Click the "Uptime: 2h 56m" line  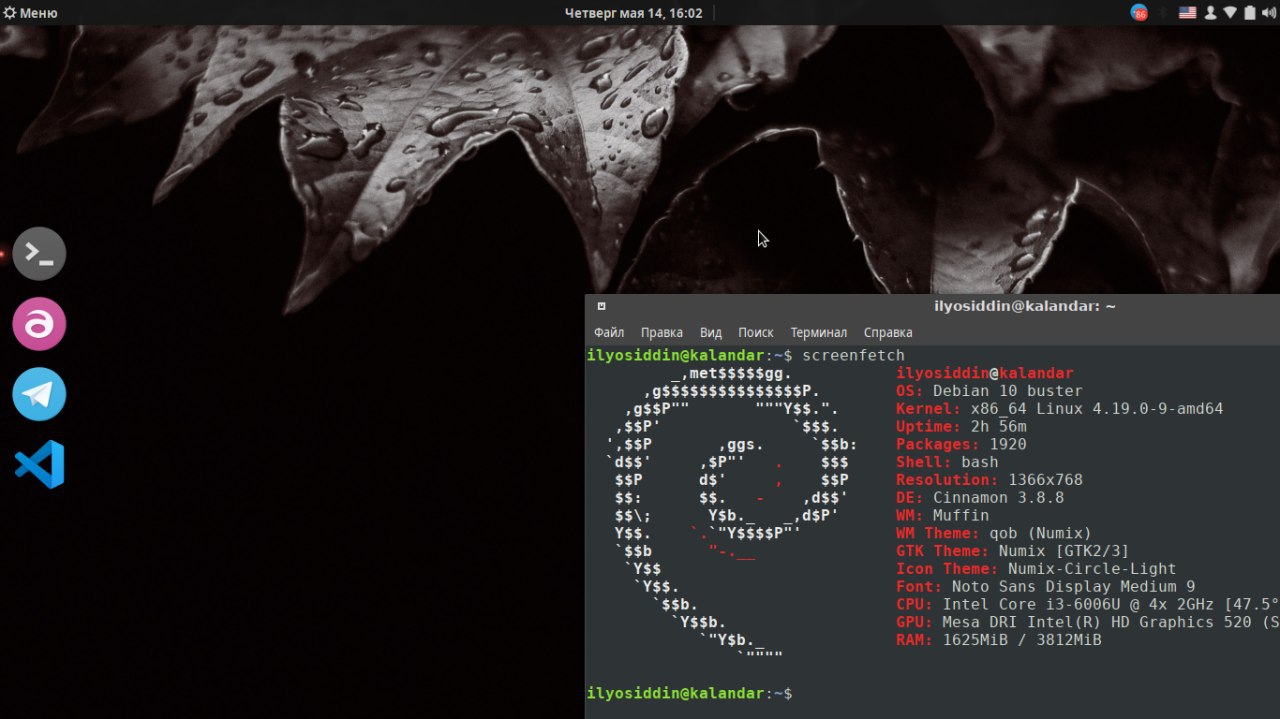click(961, 427)
